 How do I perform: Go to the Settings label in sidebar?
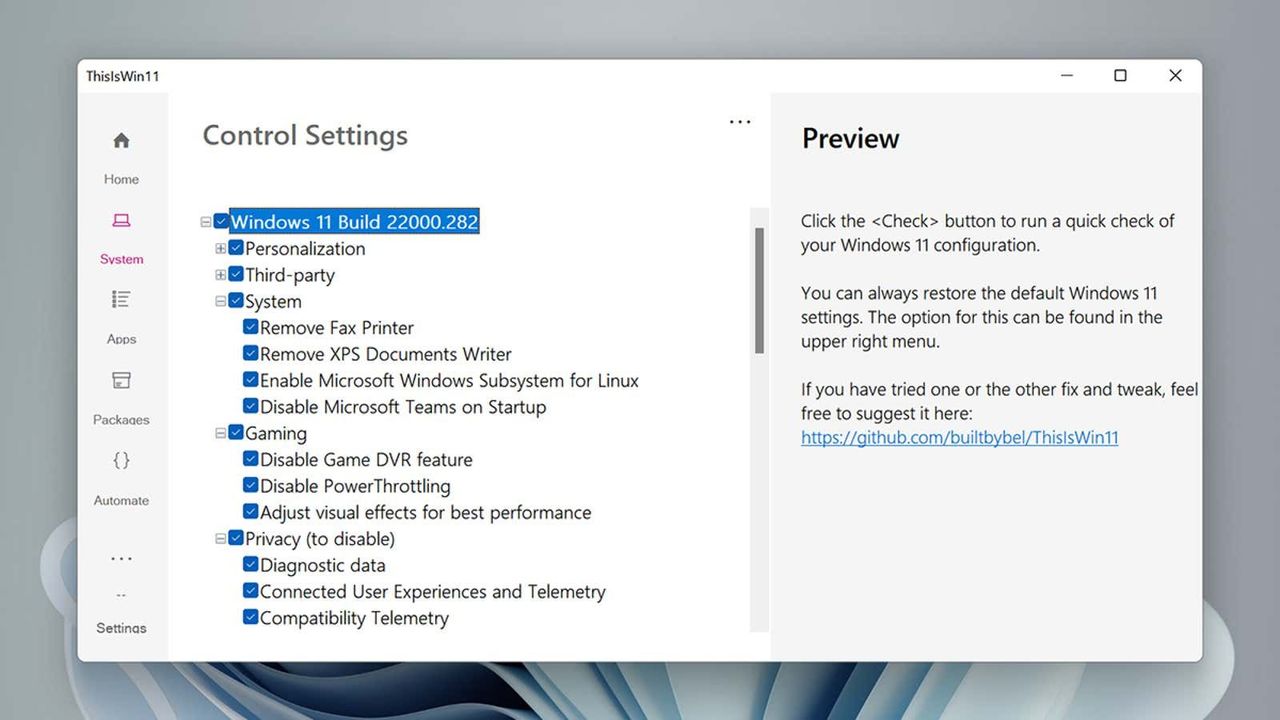tap(121, 628)
